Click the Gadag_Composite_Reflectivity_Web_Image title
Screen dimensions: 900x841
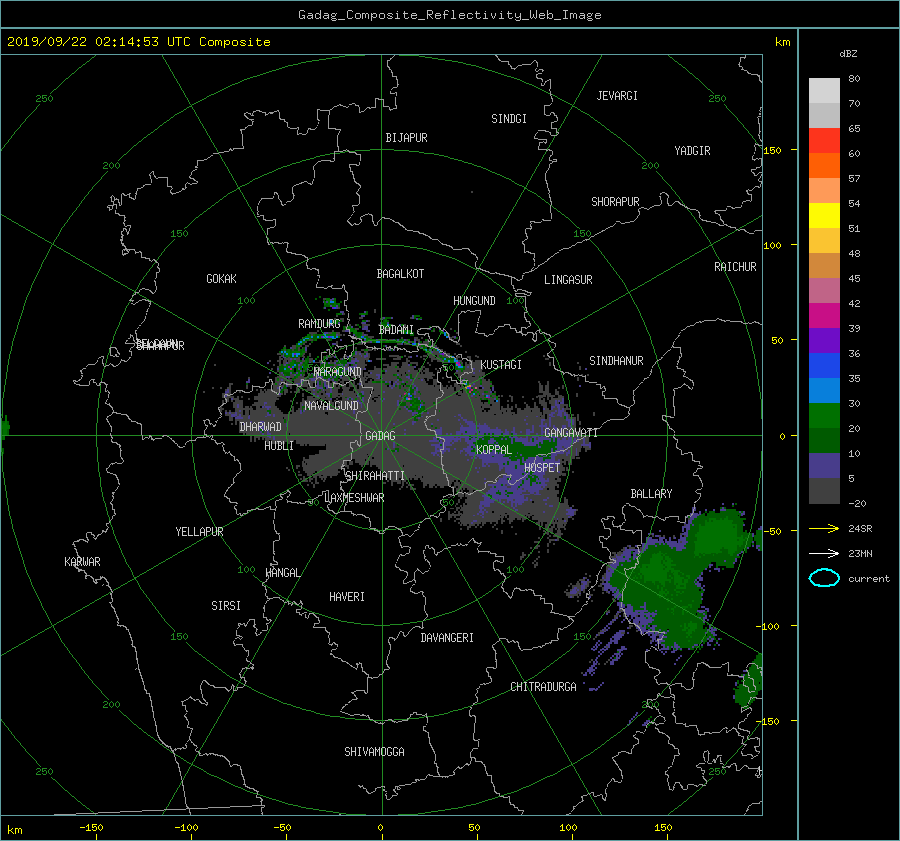click(449, 15)
